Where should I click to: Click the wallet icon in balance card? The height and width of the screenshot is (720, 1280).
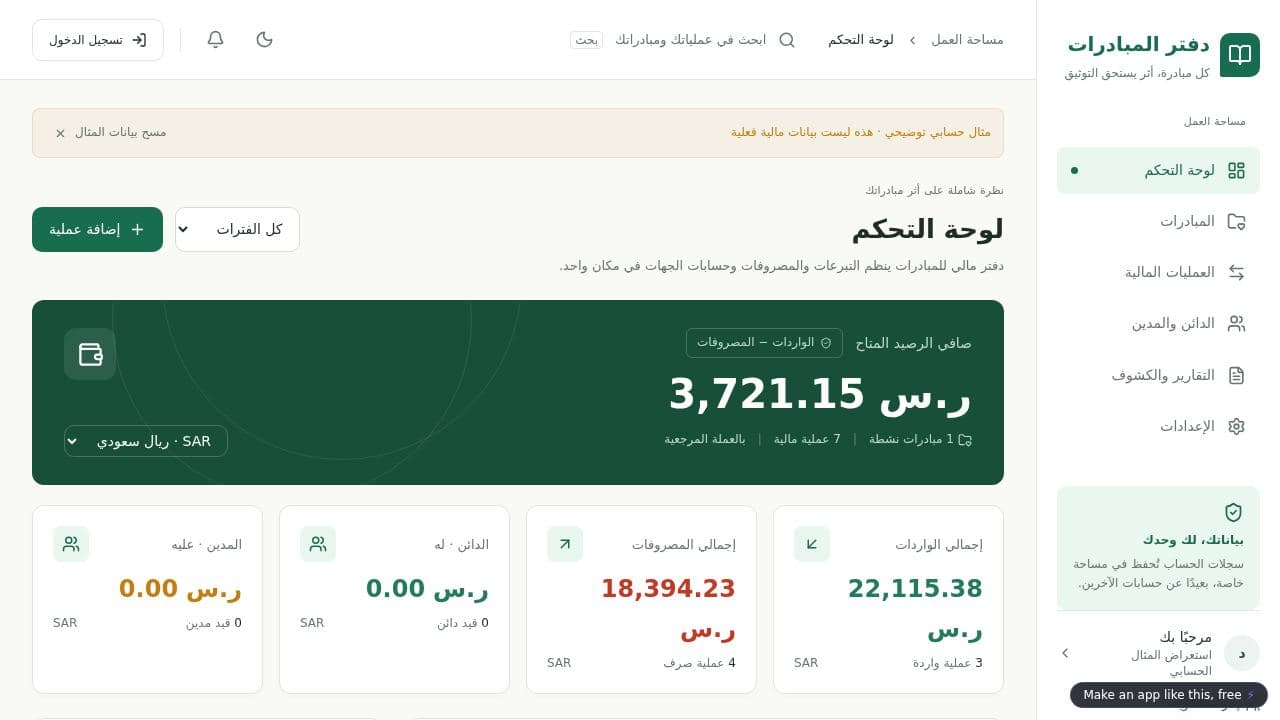point(90,354)
